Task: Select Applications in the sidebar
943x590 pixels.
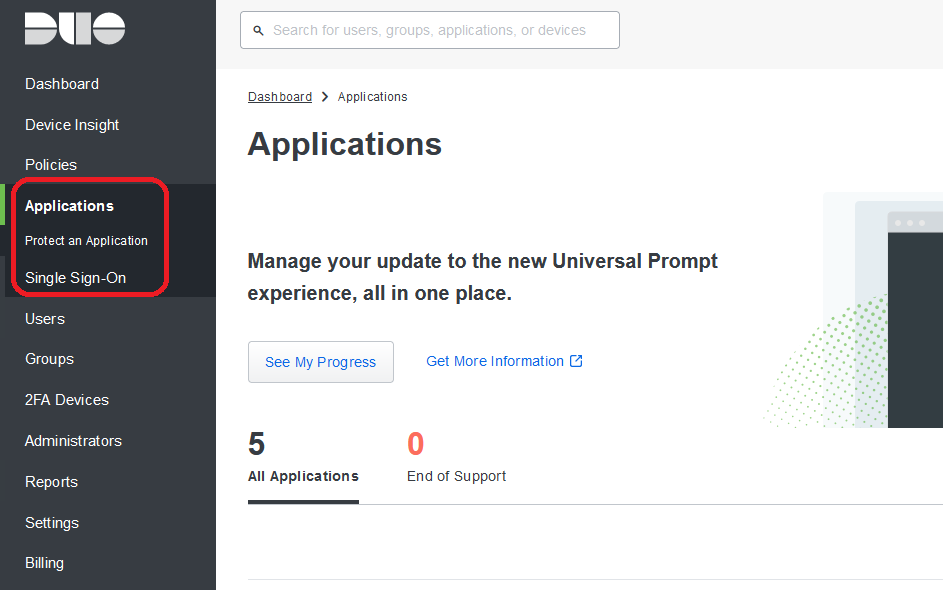Action: 69,206
